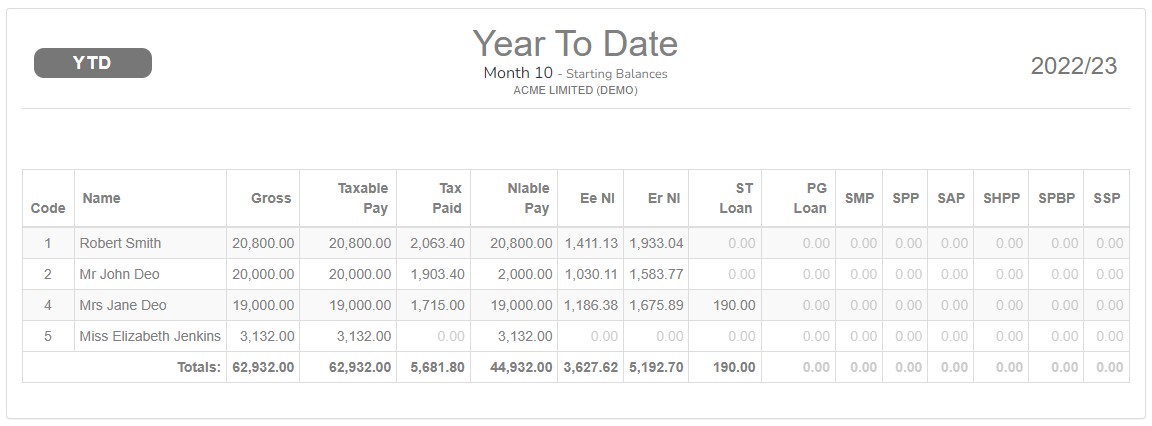Click the SAP column header
The width and height of the screenshot is (1152, 426).
[951, 198]
